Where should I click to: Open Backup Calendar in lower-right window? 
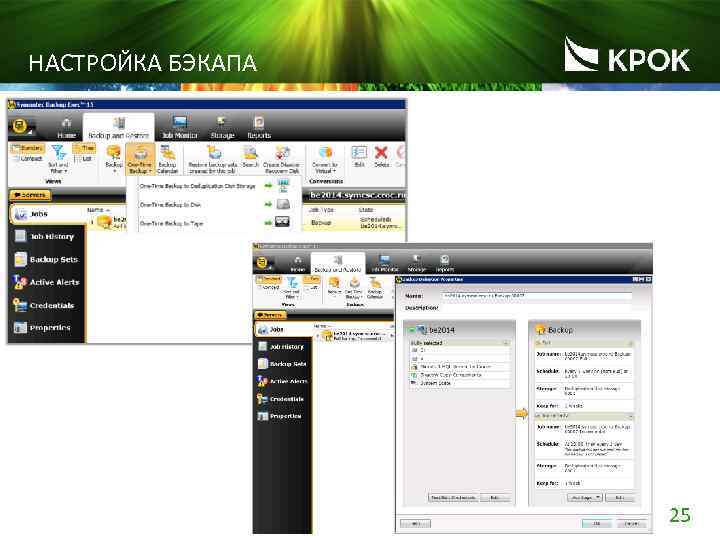click(x=375, y=288)
